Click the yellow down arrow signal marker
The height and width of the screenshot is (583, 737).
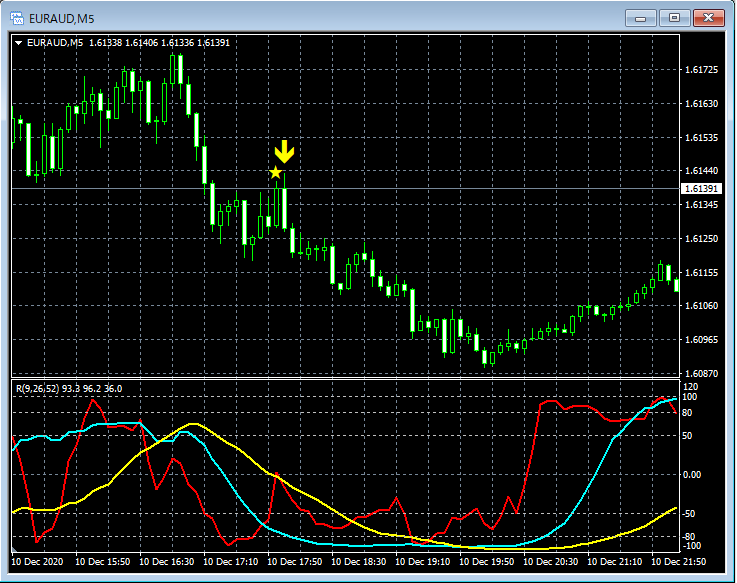coord(285,152)
